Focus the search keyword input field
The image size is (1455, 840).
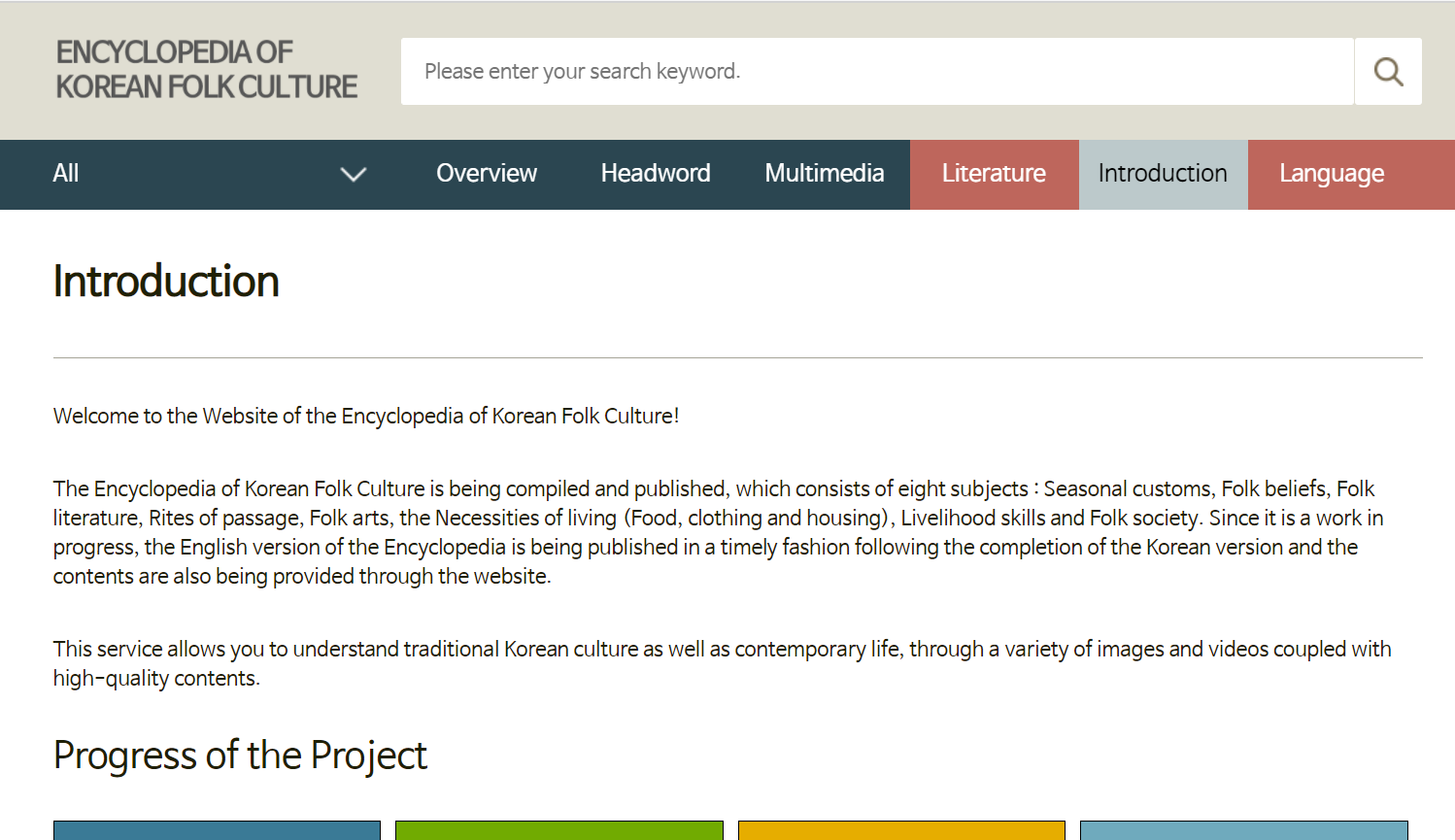pyautogui.click(x=877, y=72)
